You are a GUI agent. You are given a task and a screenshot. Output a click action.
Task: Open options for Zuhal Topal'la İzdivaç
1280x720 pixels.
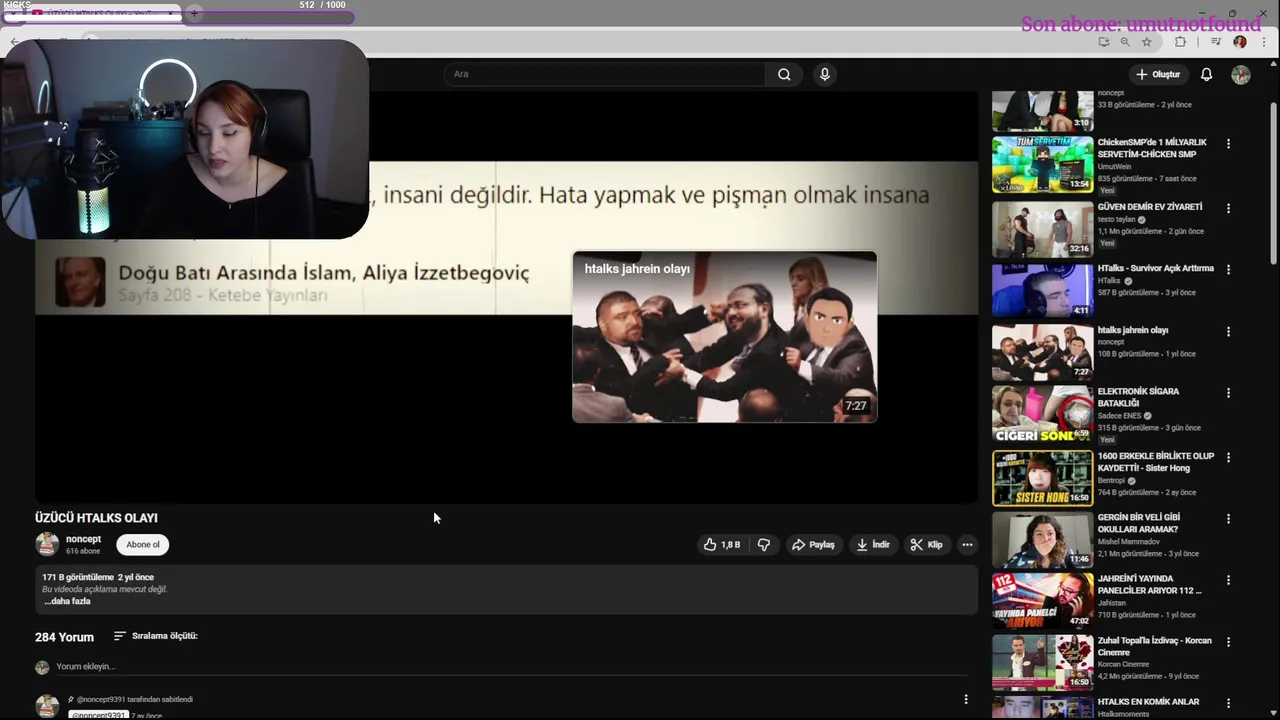(x=1228, y=642)
